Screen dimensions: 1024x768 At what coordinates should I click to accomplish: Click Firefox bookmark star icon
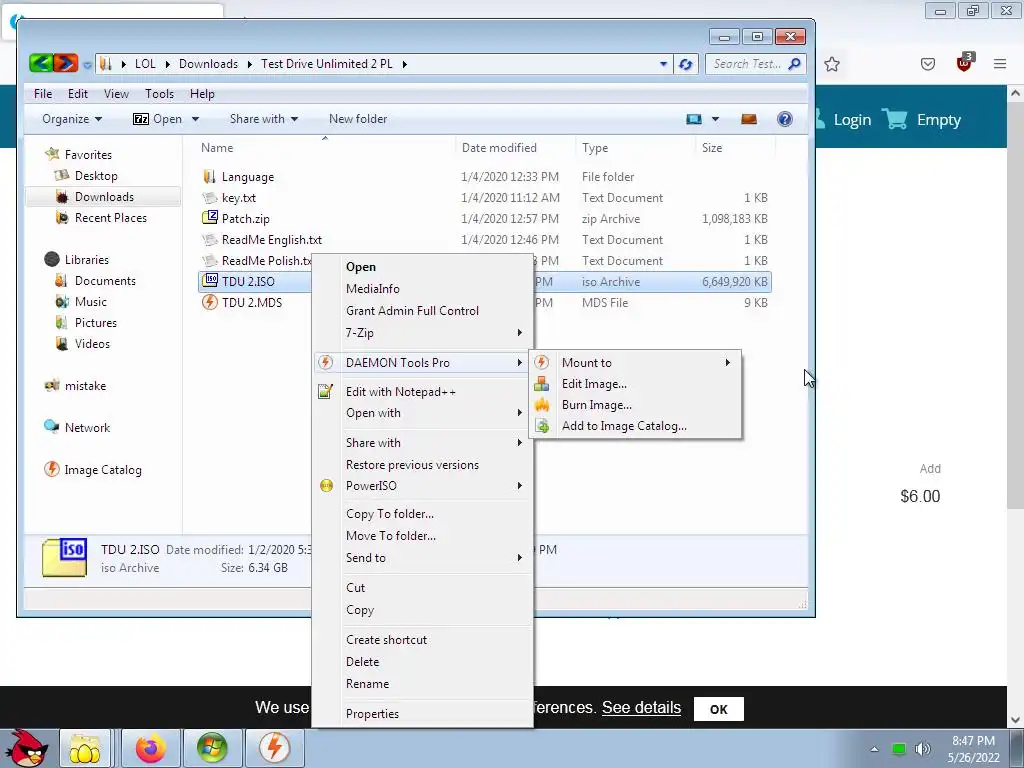click(x=831, y=64)
